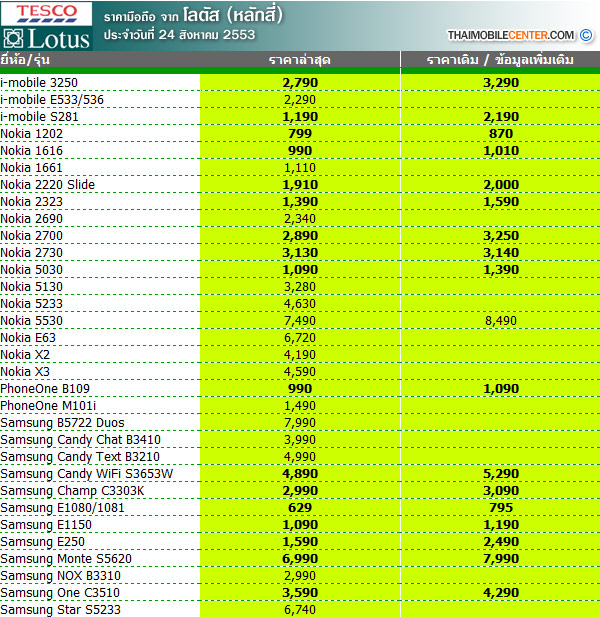
Task: Click the 4,290 original price cell
Action: (x=501, y=593)
